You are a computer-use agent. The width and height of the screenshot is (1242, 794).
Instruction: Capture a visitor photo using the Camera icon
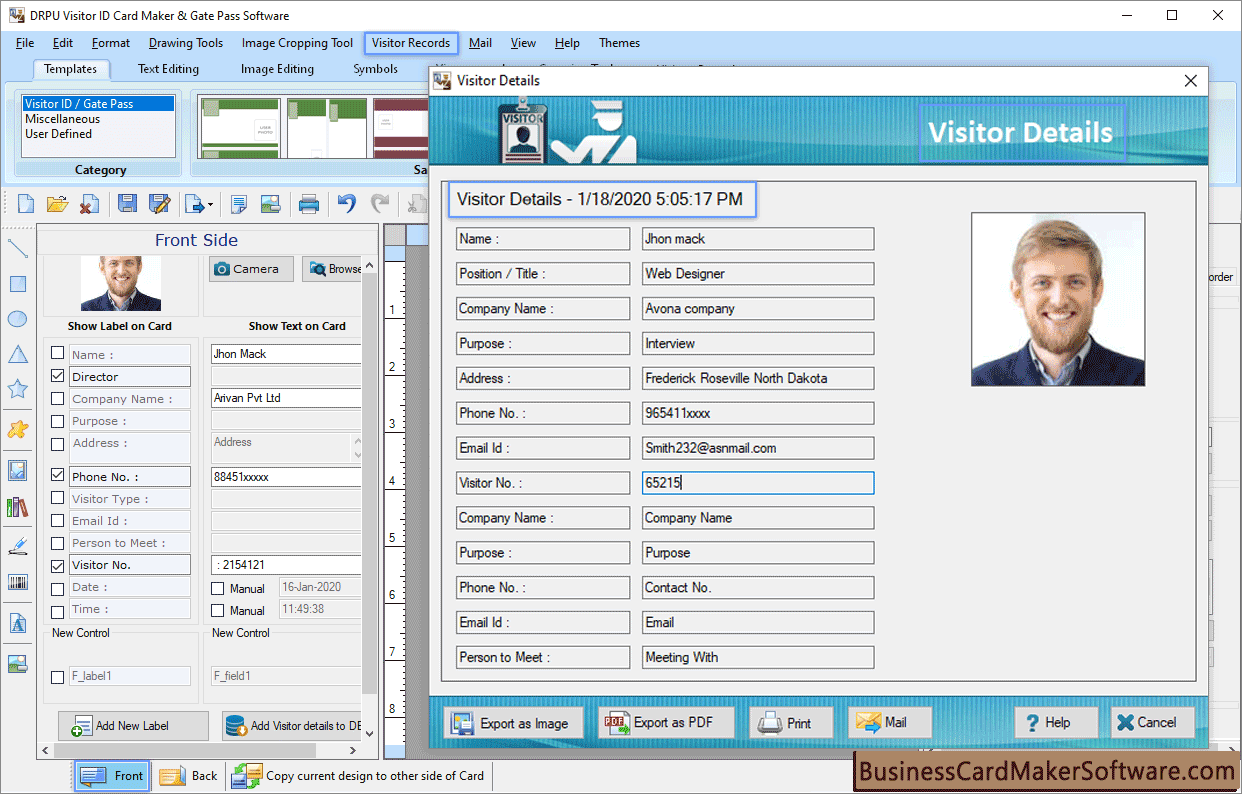pyautogui.click(x=250, y=268)
